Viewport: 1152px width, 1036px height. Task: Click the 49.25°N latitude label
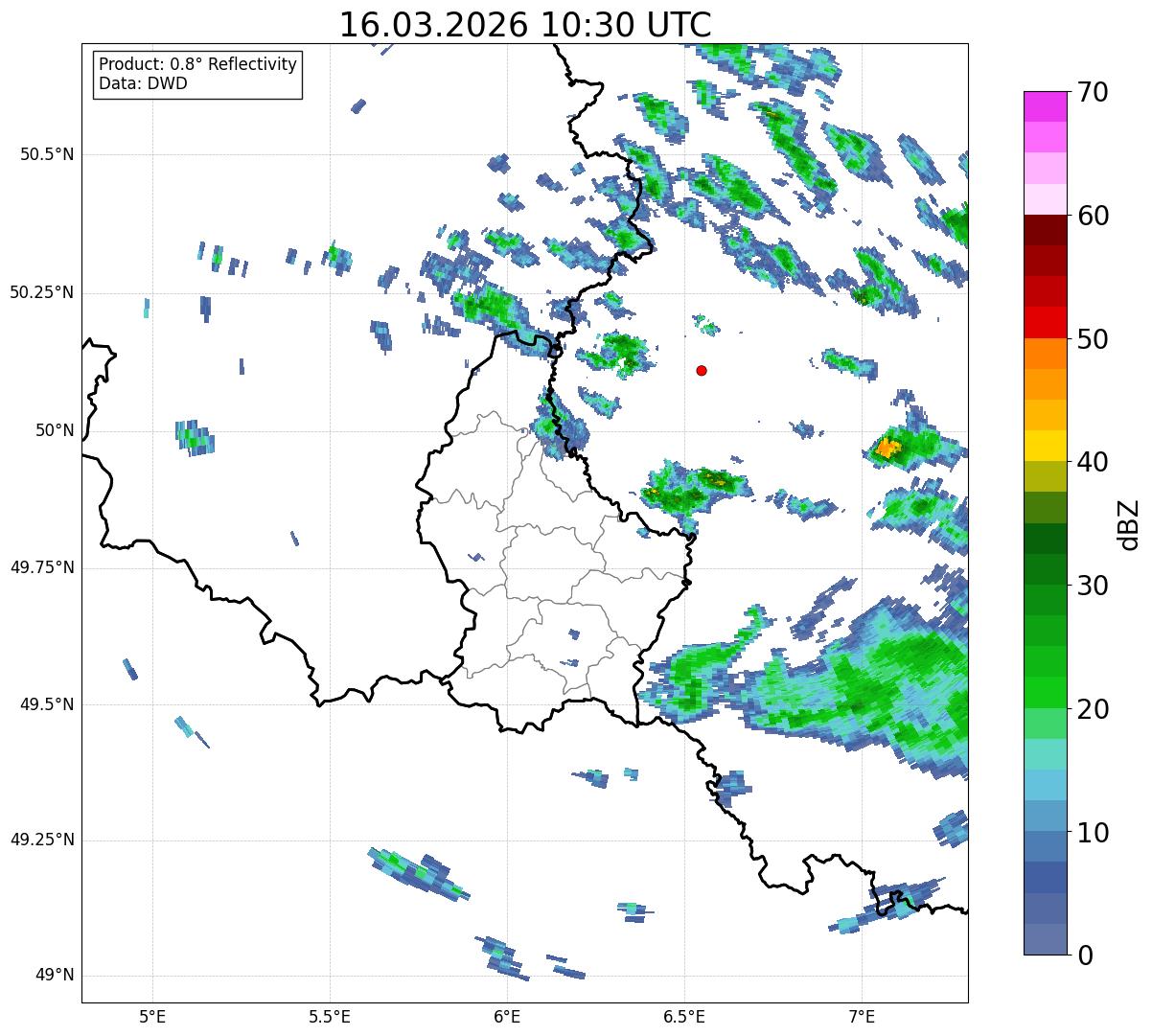coord(41,840)
